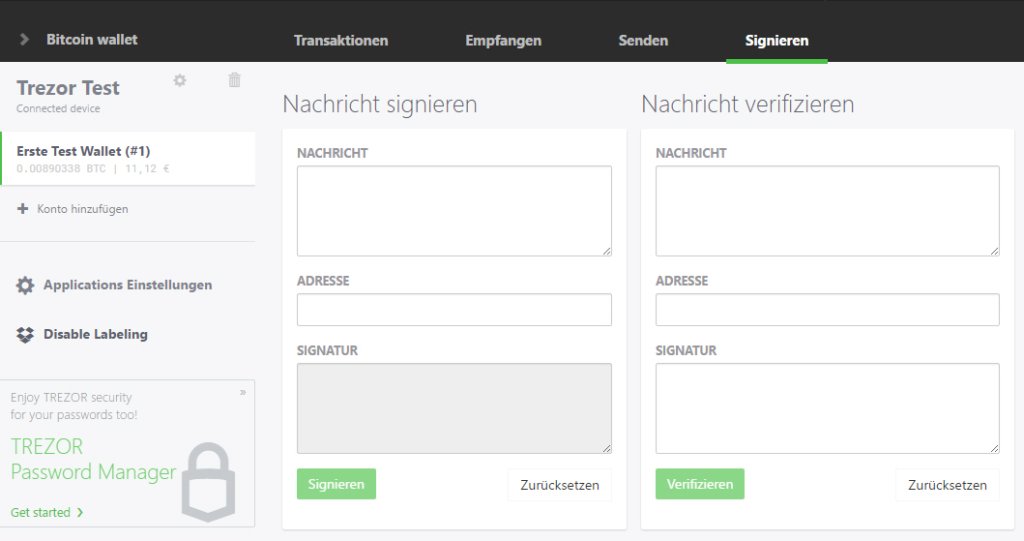Select the Signieren tab
This screenshot has height=541, width=1024.
(776, 41)
